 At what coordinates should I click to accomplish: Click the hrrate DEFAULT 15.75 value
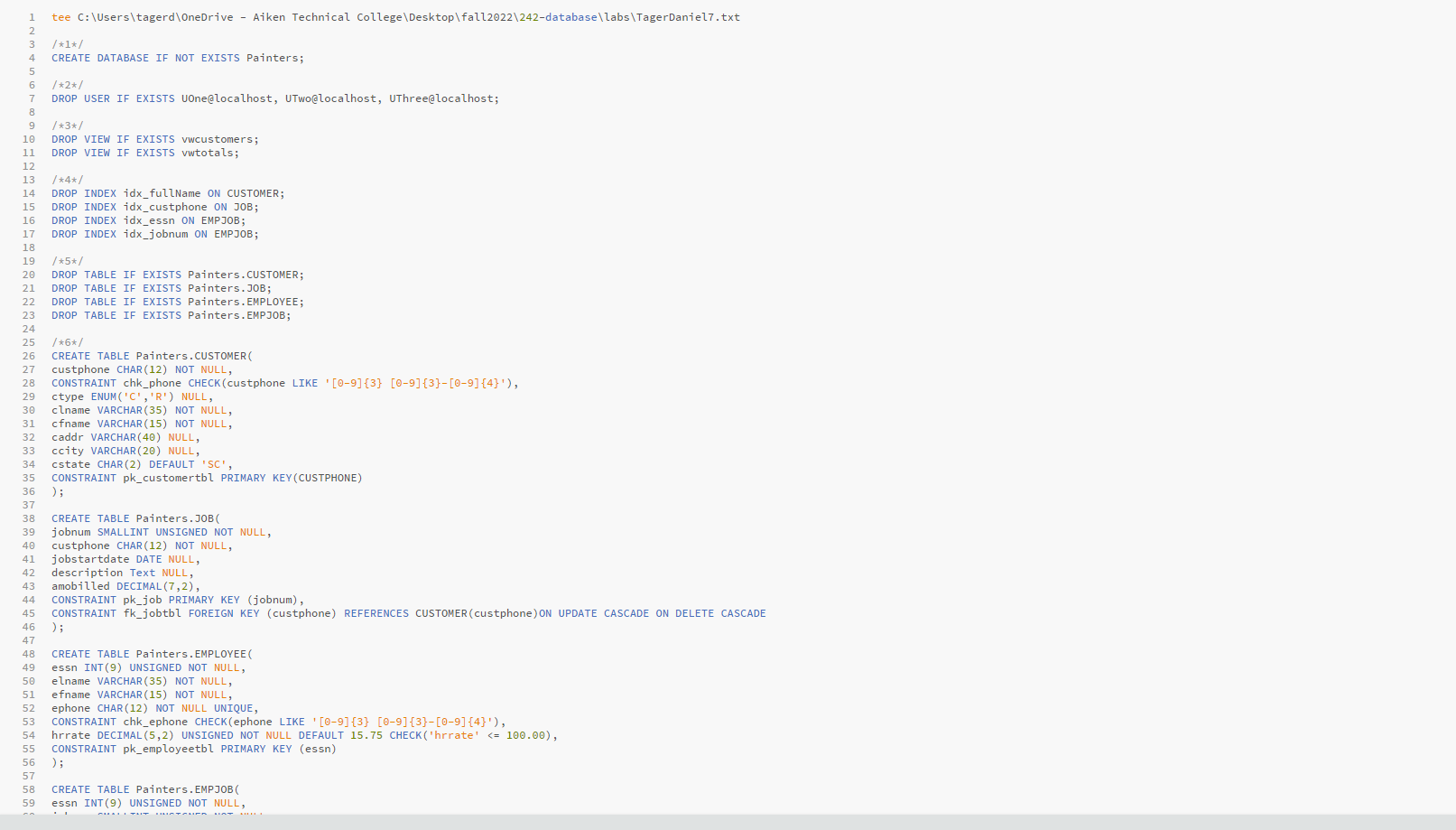[x=366, y=735]
